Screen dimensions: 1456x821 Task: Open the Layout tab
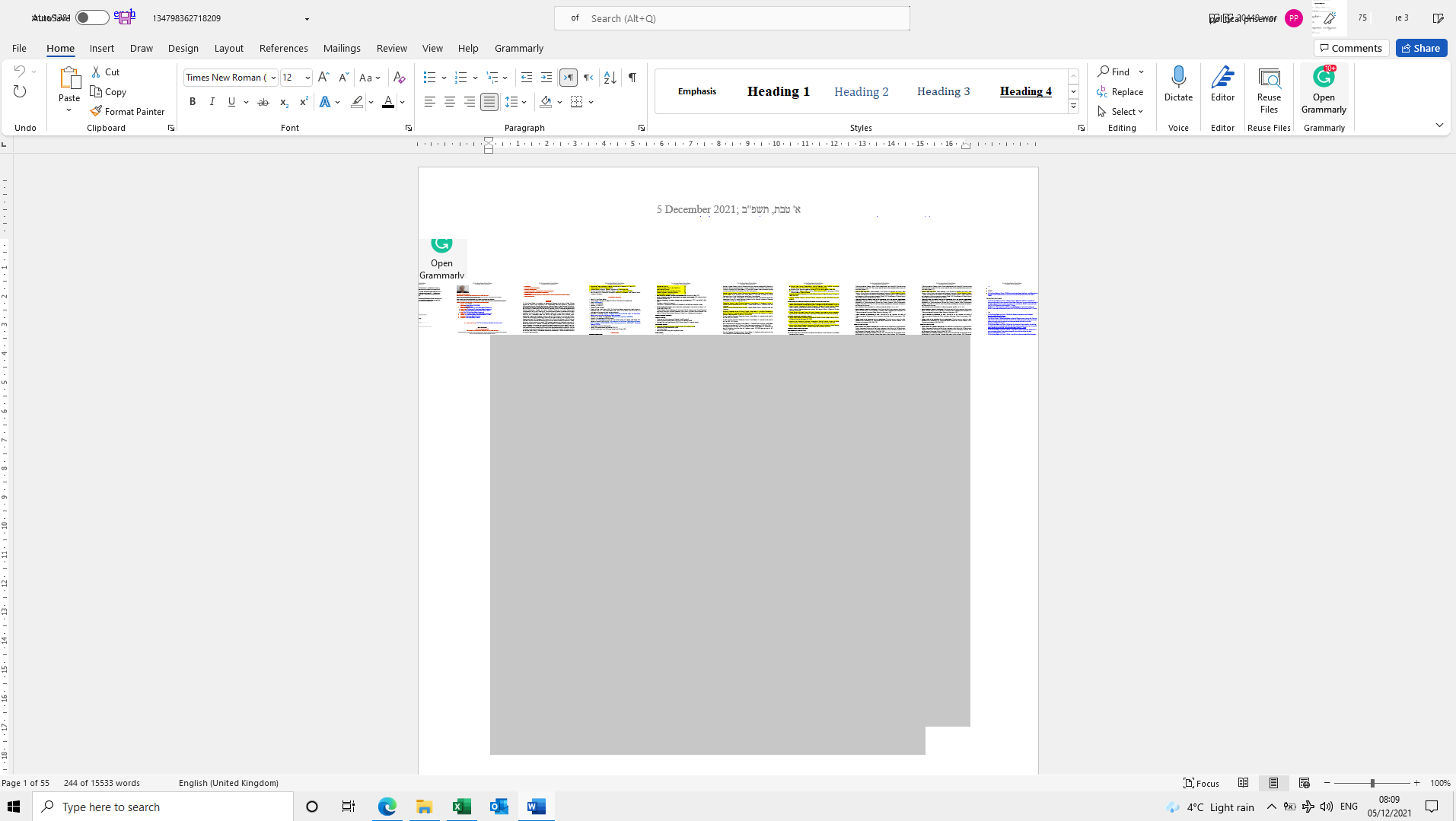click(x=228, y=48)
